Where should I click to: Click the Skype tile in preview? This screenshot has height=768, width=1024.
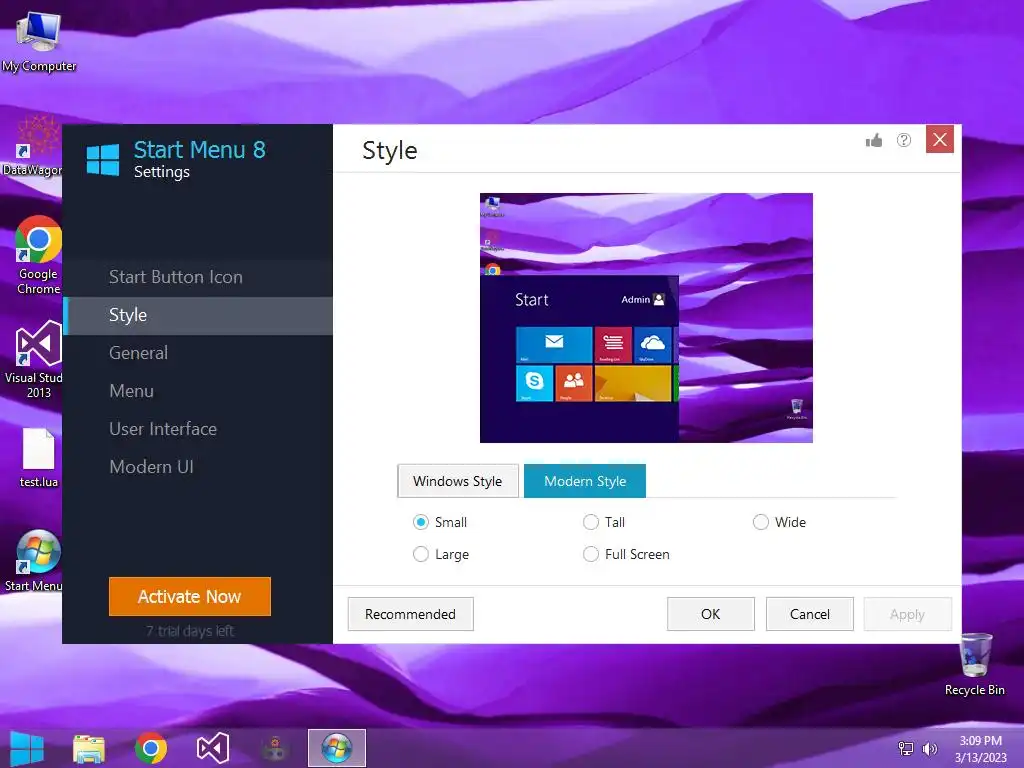point(534,383)
